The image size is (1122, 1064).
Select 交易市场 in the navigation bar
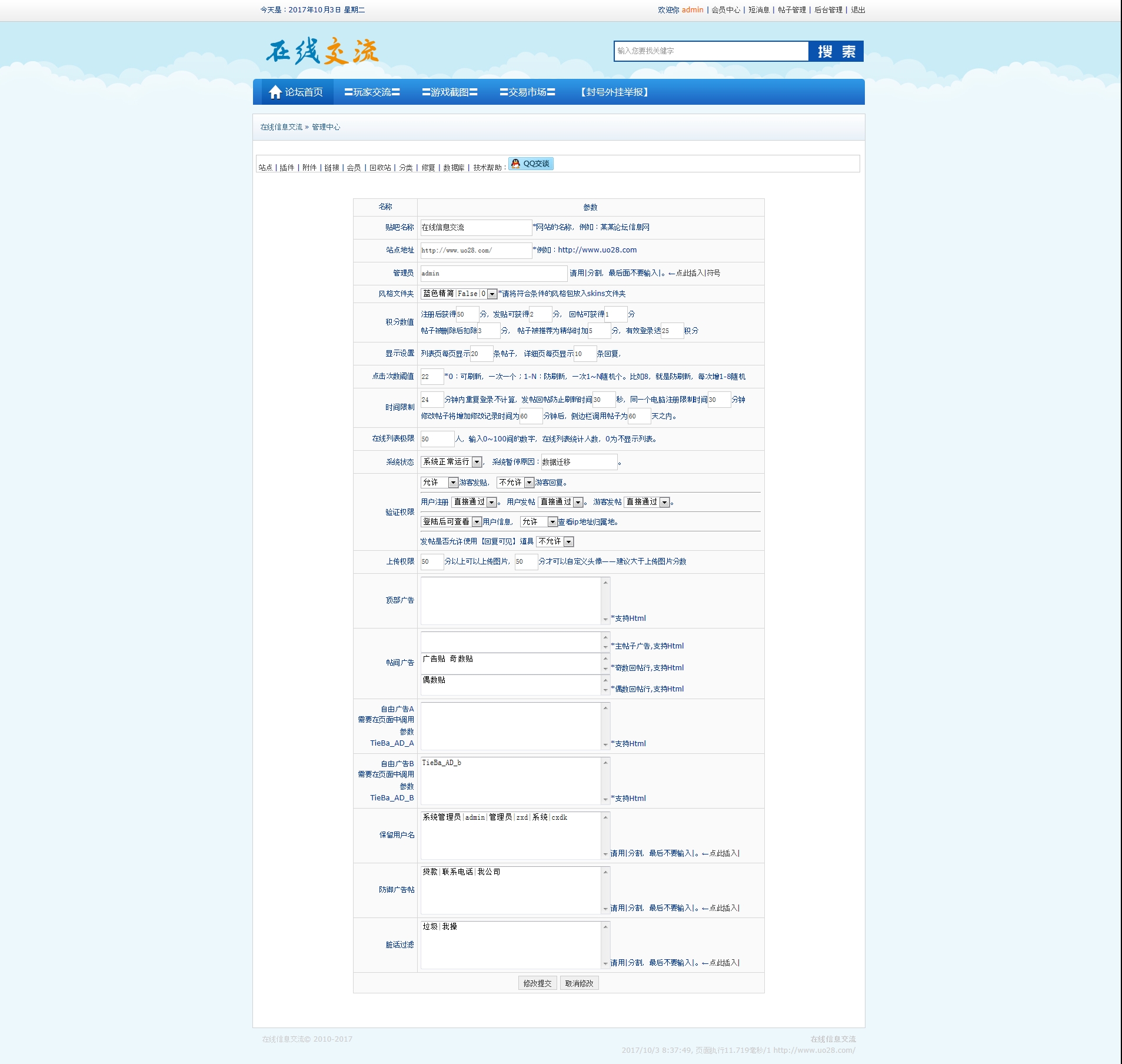tap(527, 92)
